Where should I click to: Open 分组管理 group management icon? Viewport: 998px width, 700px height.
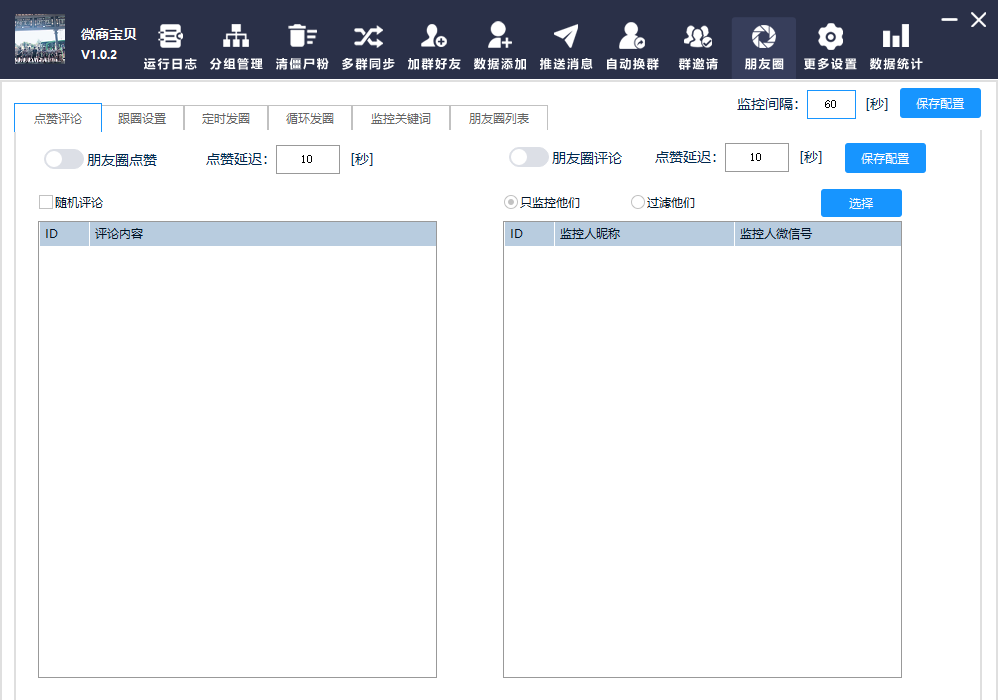point(236,38)
